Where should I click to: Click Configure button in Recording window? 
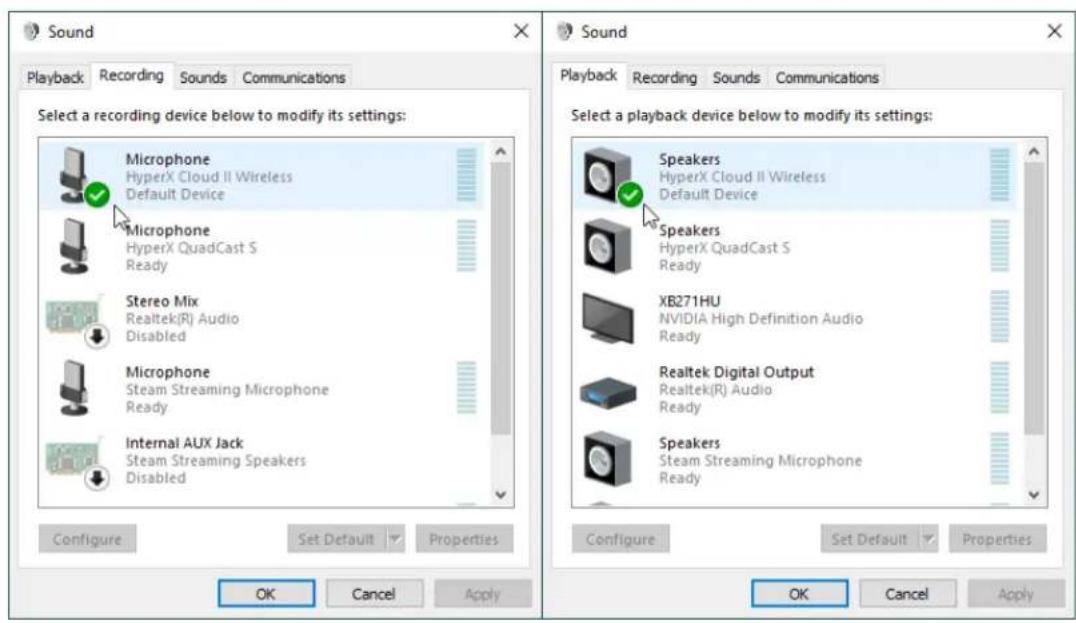click(x=87, y=539)
